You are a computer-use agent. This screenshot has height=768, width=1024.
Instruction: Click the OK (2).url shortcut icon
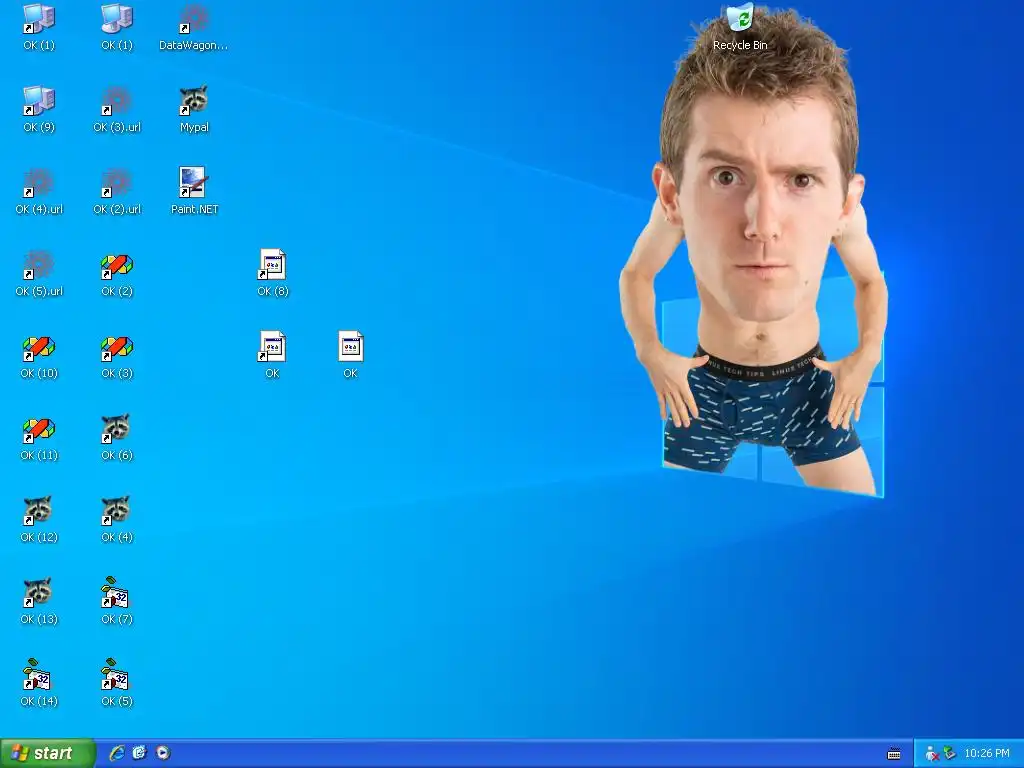pyautogui.click(x=117, y=191)
